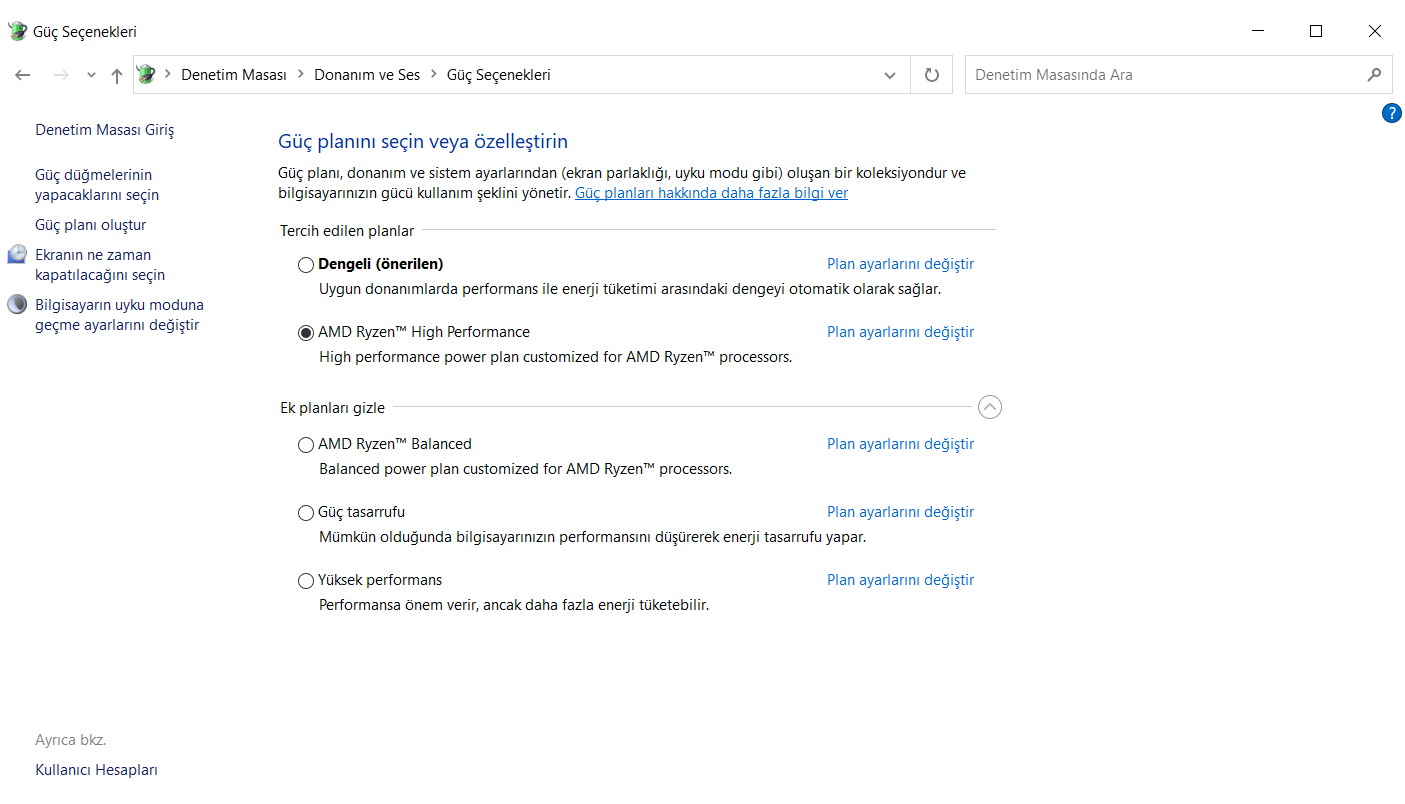
Task: Select the Dengeli (önerilen) power plan
Action: 306,265
